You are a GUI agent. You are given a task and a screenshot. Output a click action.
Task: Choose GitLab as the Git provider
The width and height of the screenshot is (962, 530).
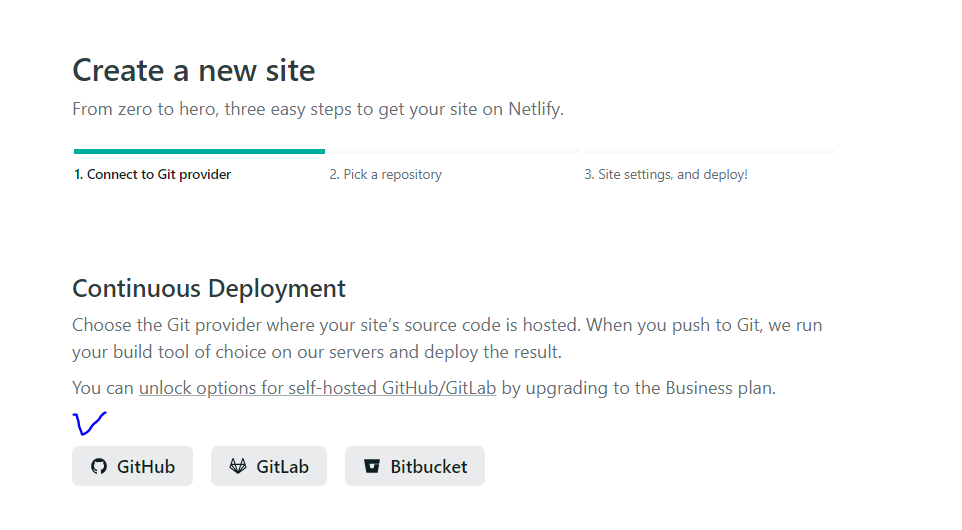click(x=269, y=466)
